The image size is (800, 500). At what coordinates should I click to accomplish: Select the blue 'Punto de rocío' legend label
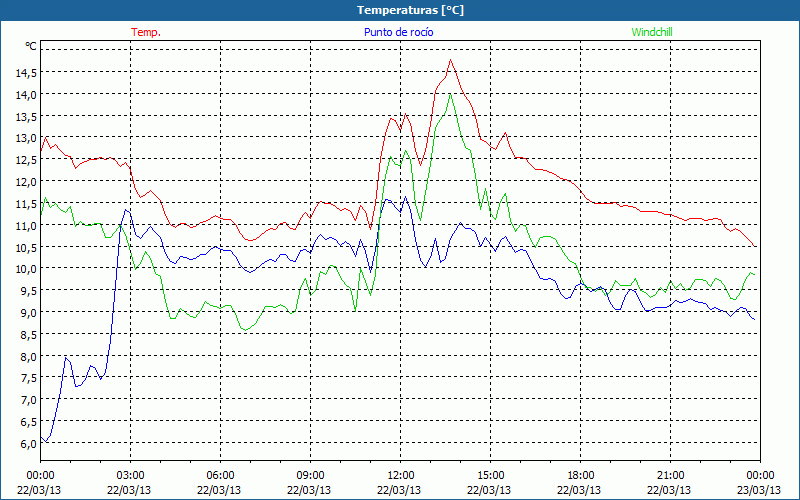pos(398,32)
